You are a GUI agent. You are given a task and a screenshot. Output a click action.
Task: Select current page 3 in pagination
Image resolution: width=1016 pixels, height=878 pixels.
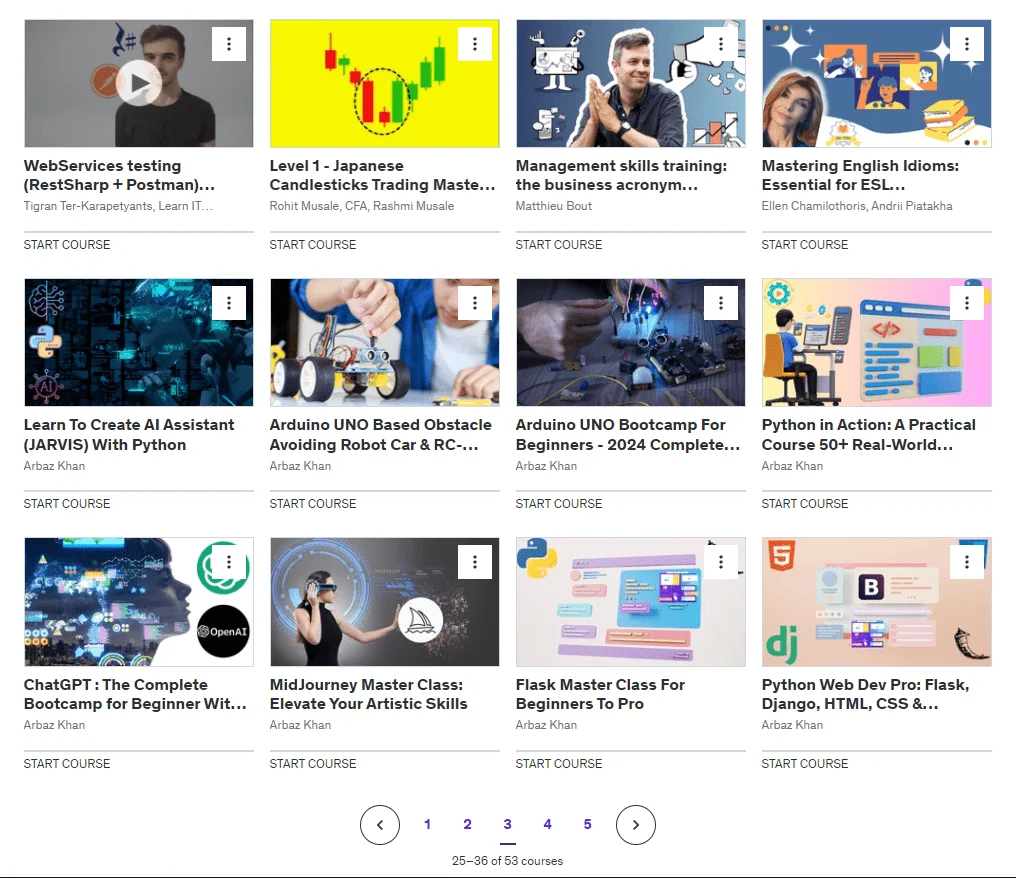[x=507, y=824]
